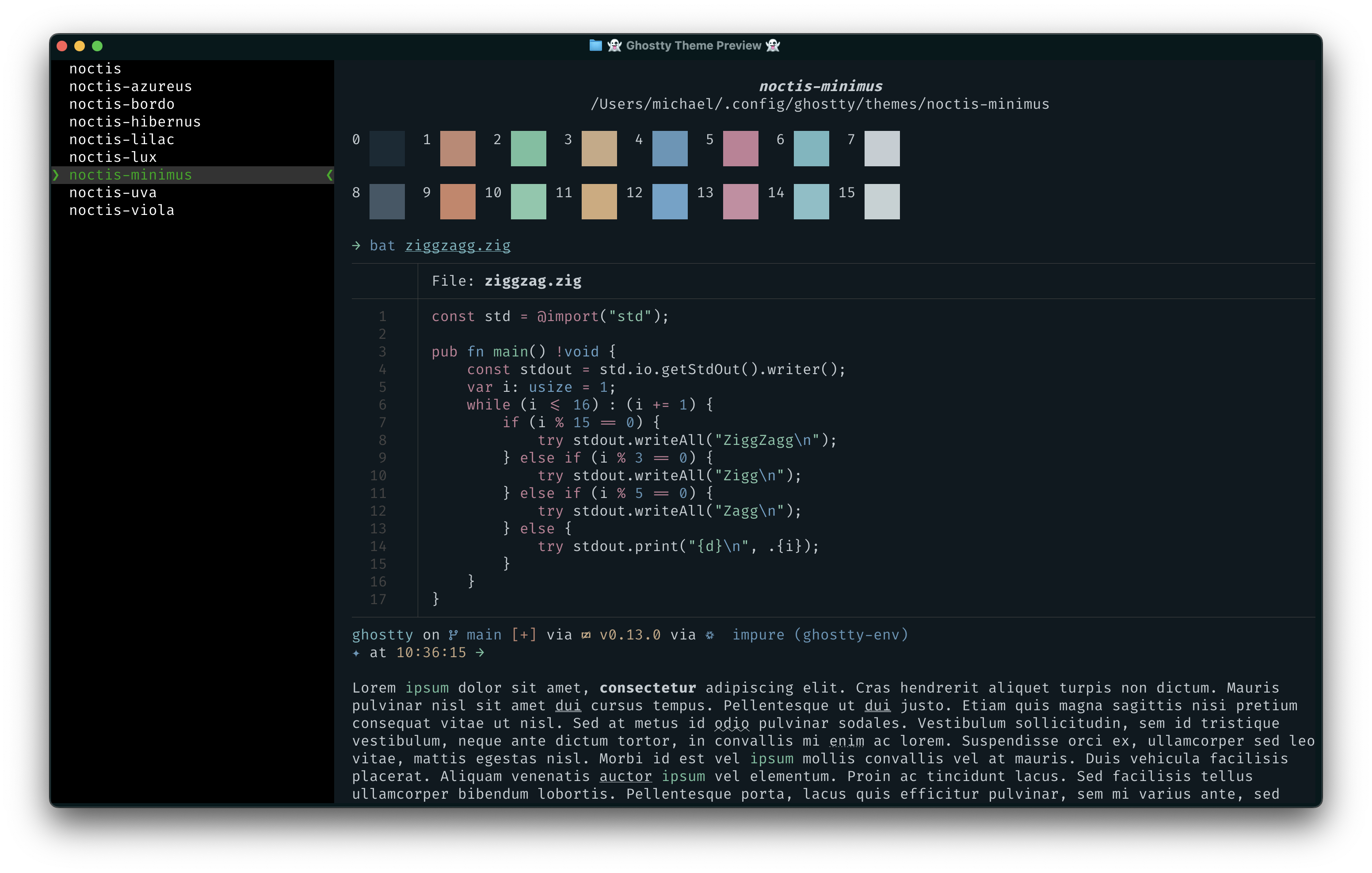Image resolution: width=1372 pixels, height=873 pixels.
Task: Click the bold word 'consectetur'
Action: click(x=648, y=688)
